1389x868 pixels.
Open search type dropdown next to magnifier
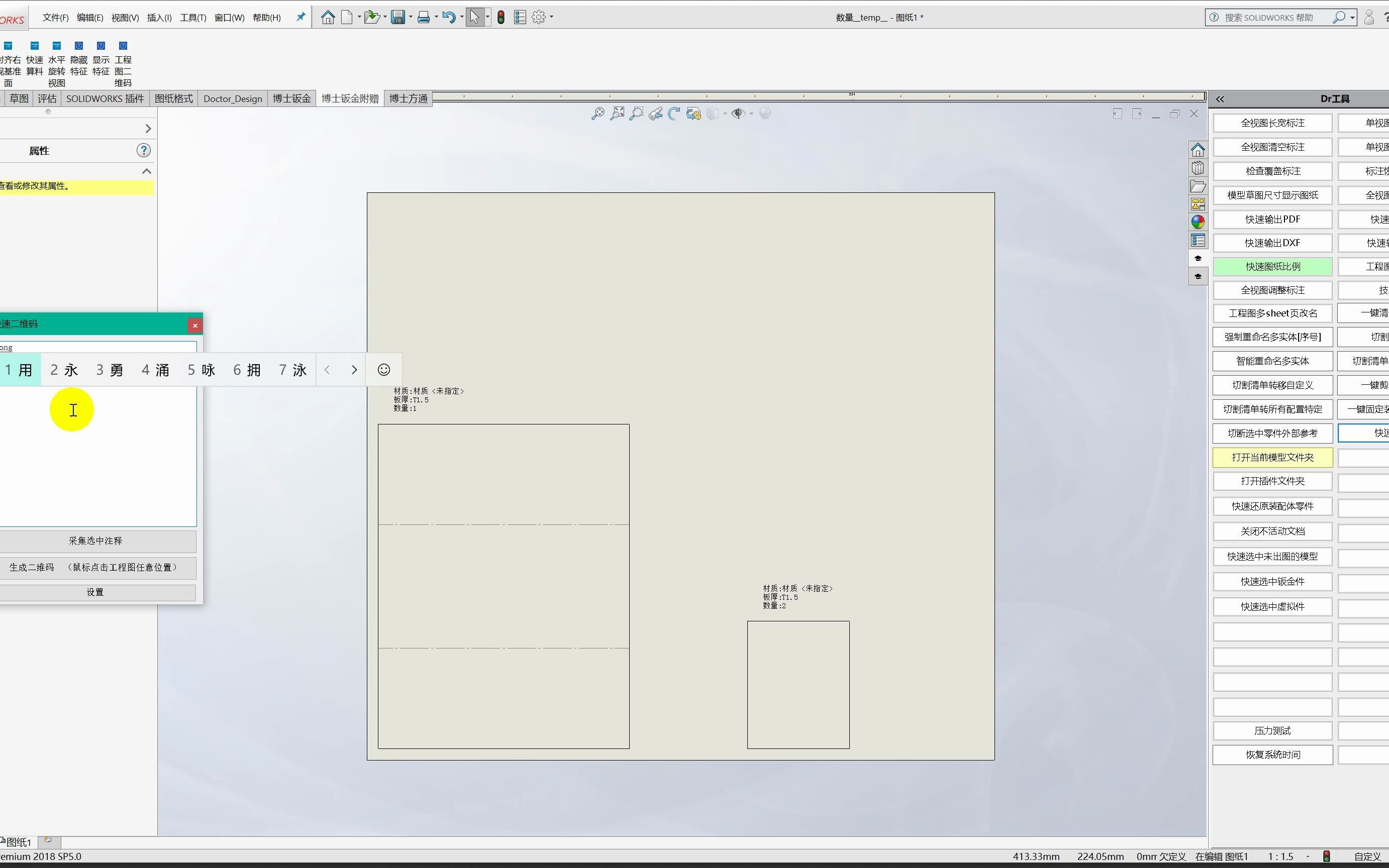1352,17
